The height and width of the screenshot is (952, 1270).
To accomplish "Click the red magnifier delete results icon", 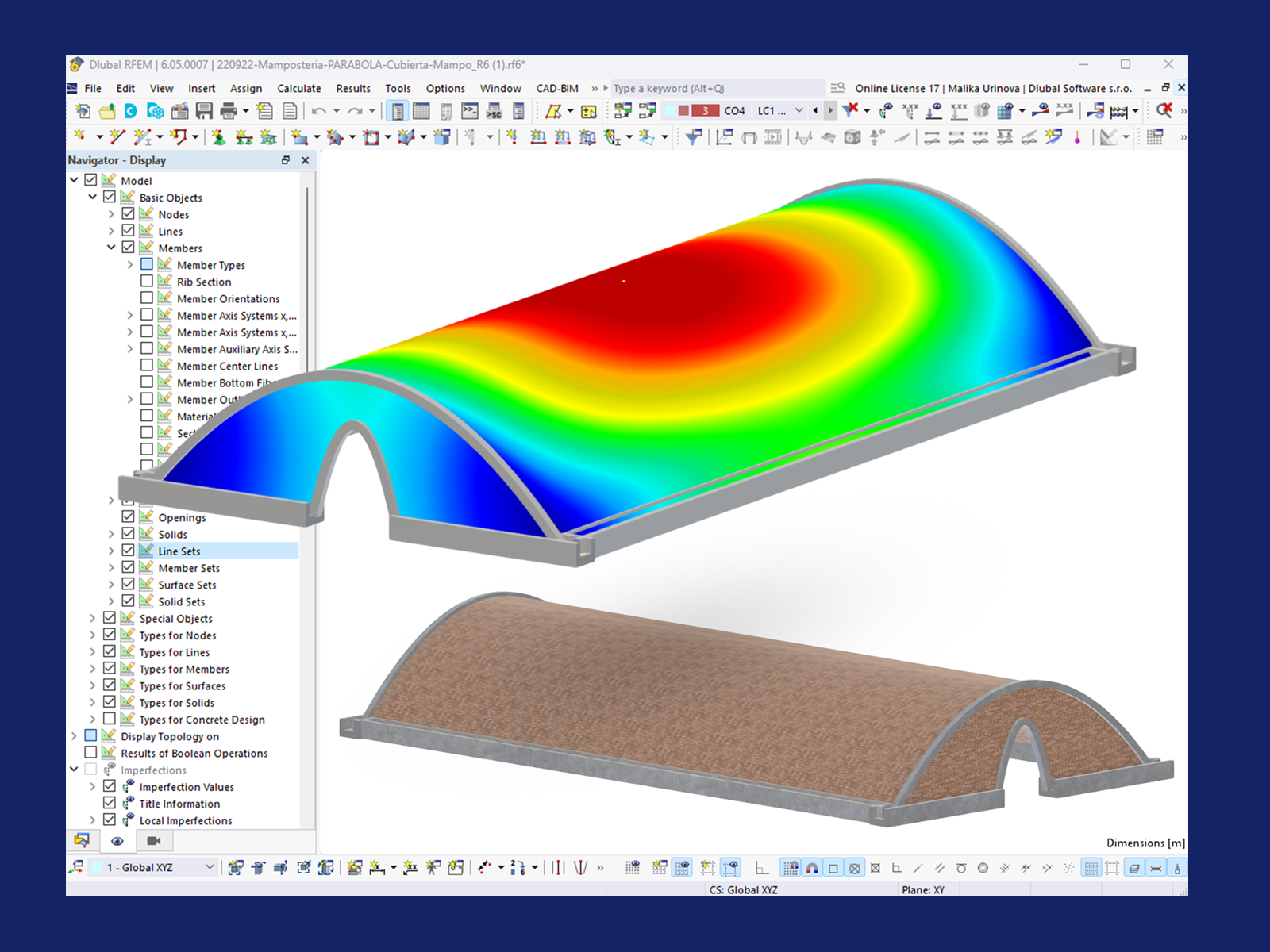I will point(1164,110).
